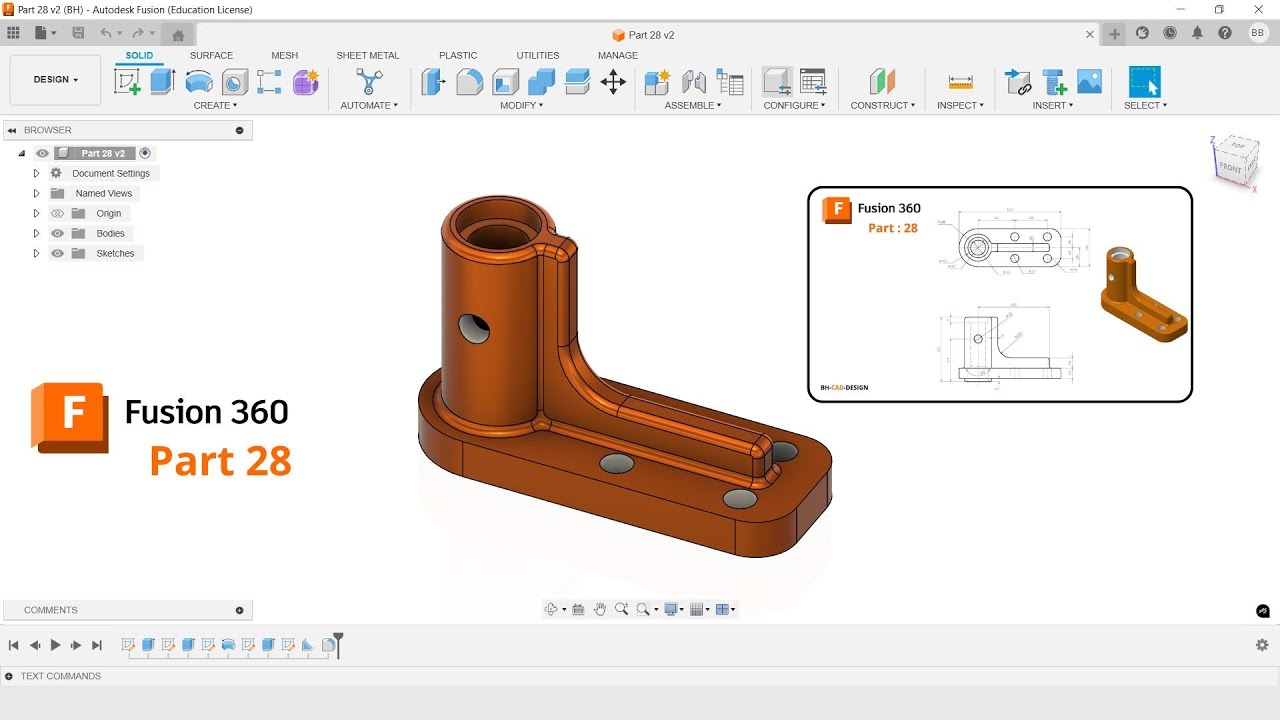Hide the Sketches folder via eye icon
1280x720 pixels.
[57, 253]
